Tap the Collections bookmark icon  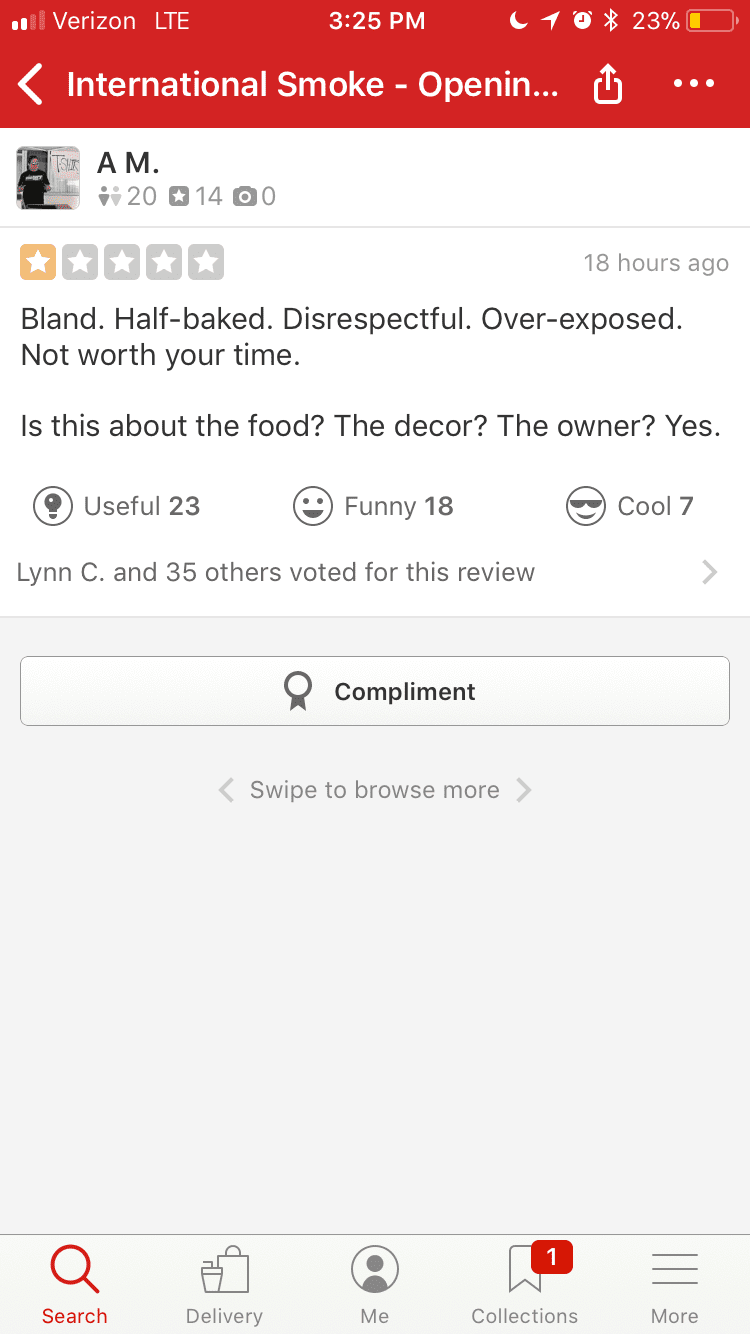[525, 1269]
